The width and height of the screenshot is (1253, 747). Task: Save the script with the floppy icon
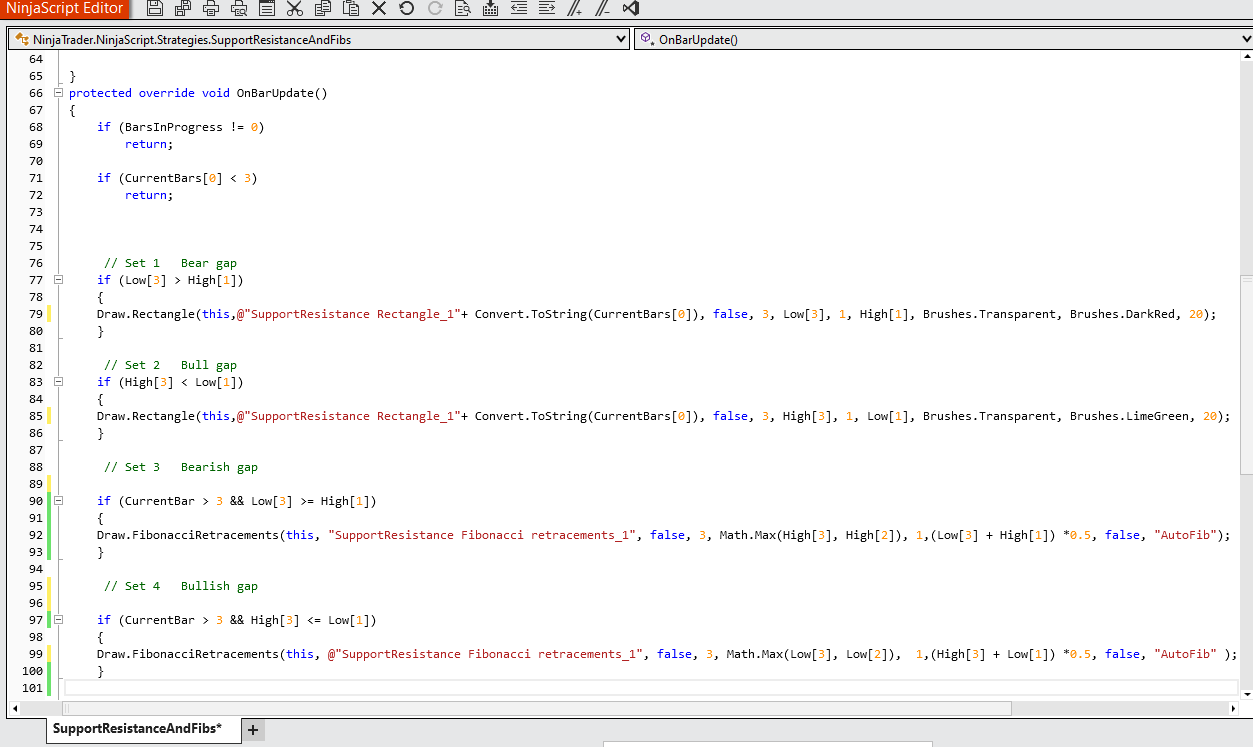(155, 9)
